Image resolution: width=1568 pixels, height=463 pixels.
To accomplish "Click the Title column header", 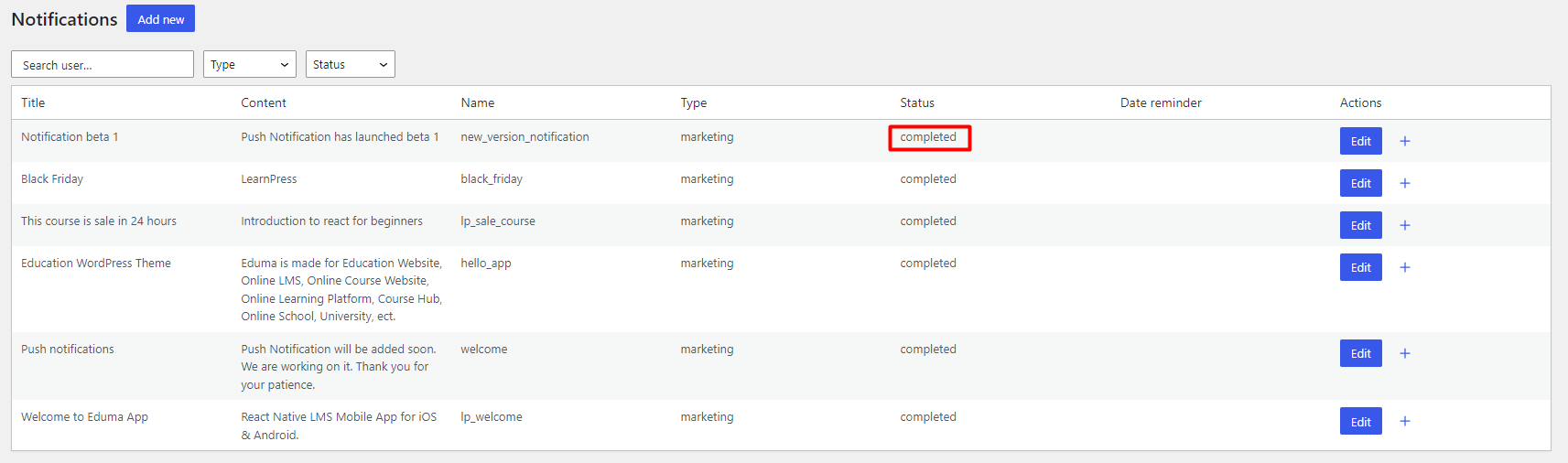I will (33, 102).
